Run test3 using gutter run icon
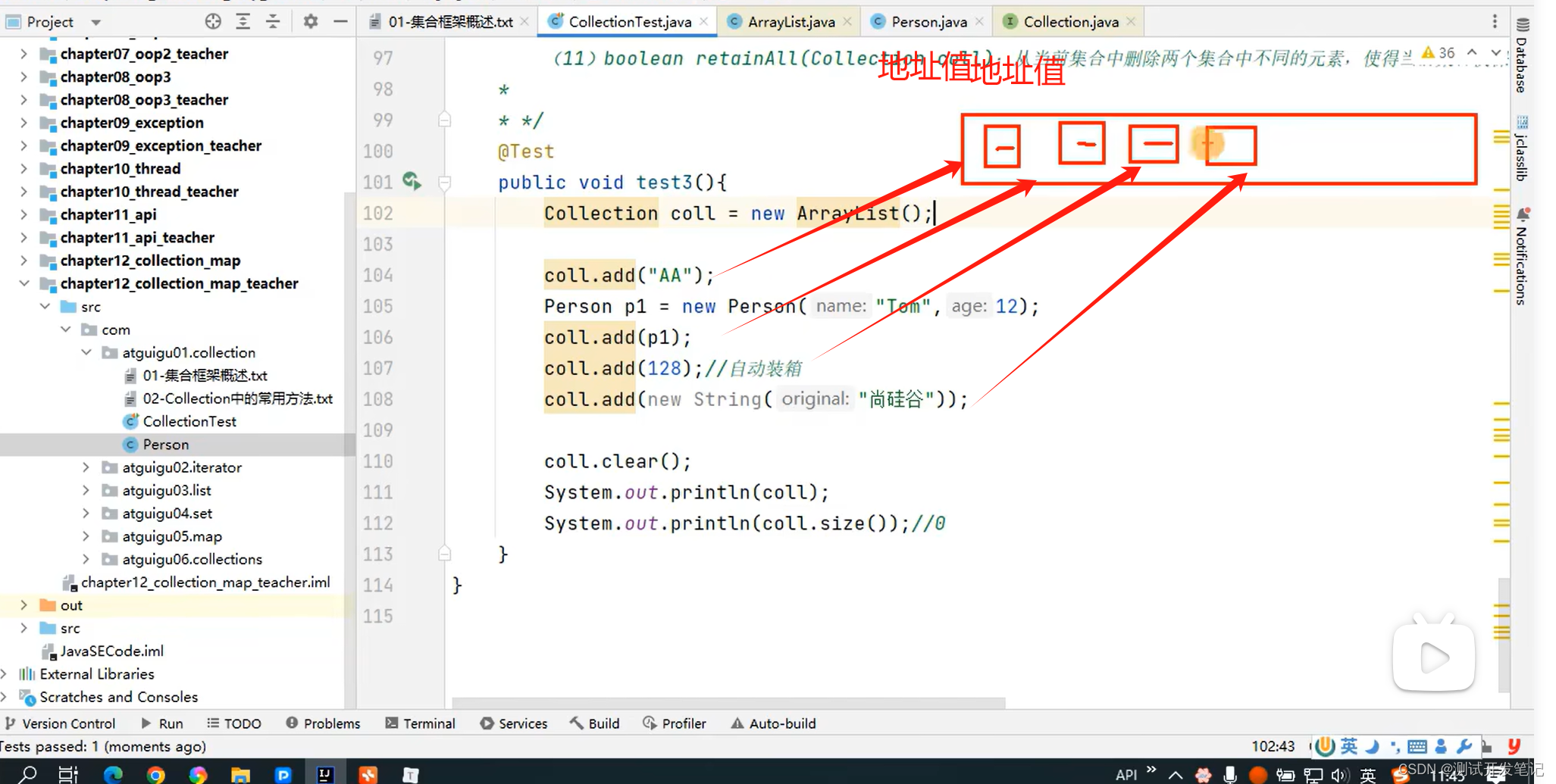The image size is (1556, 784). click(412, 181)
